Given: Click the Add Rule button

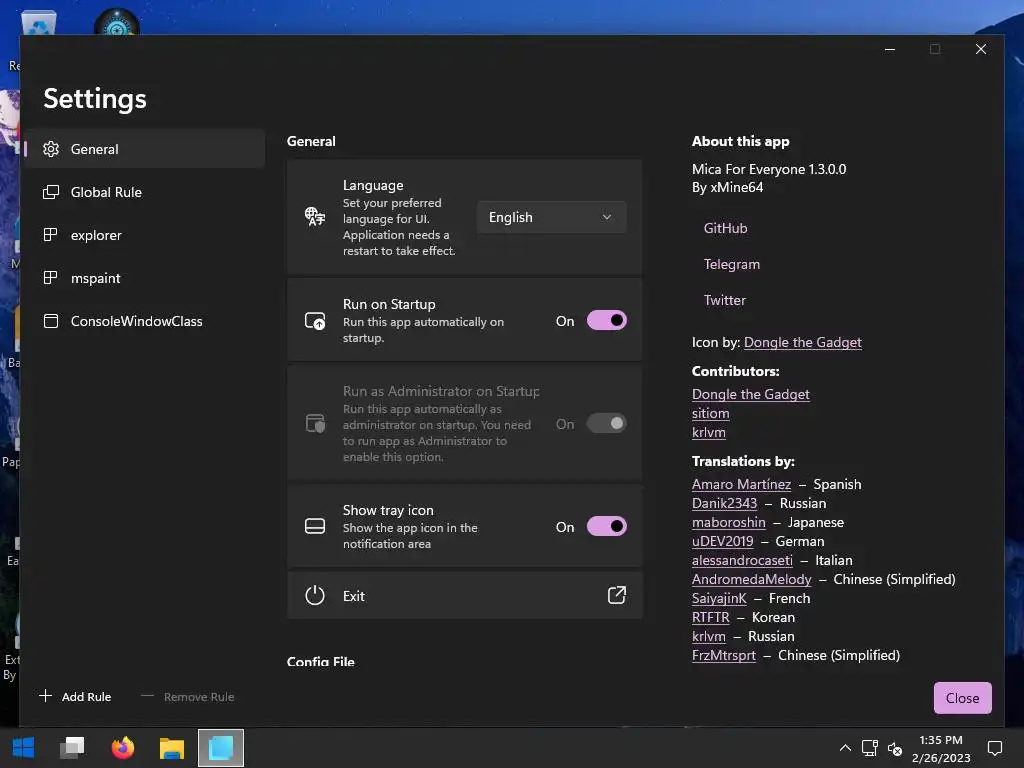Looking at the screenshot, I should (x=75, y=696).
